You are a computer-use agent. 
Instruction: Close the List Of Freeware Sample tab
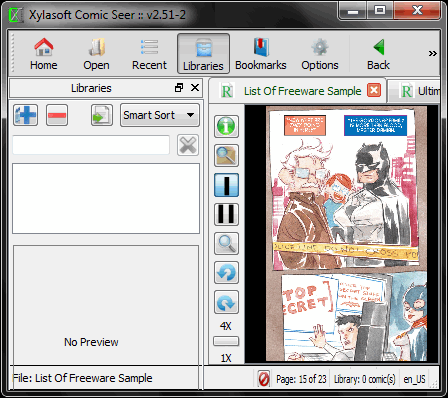(x=374, y=90)
